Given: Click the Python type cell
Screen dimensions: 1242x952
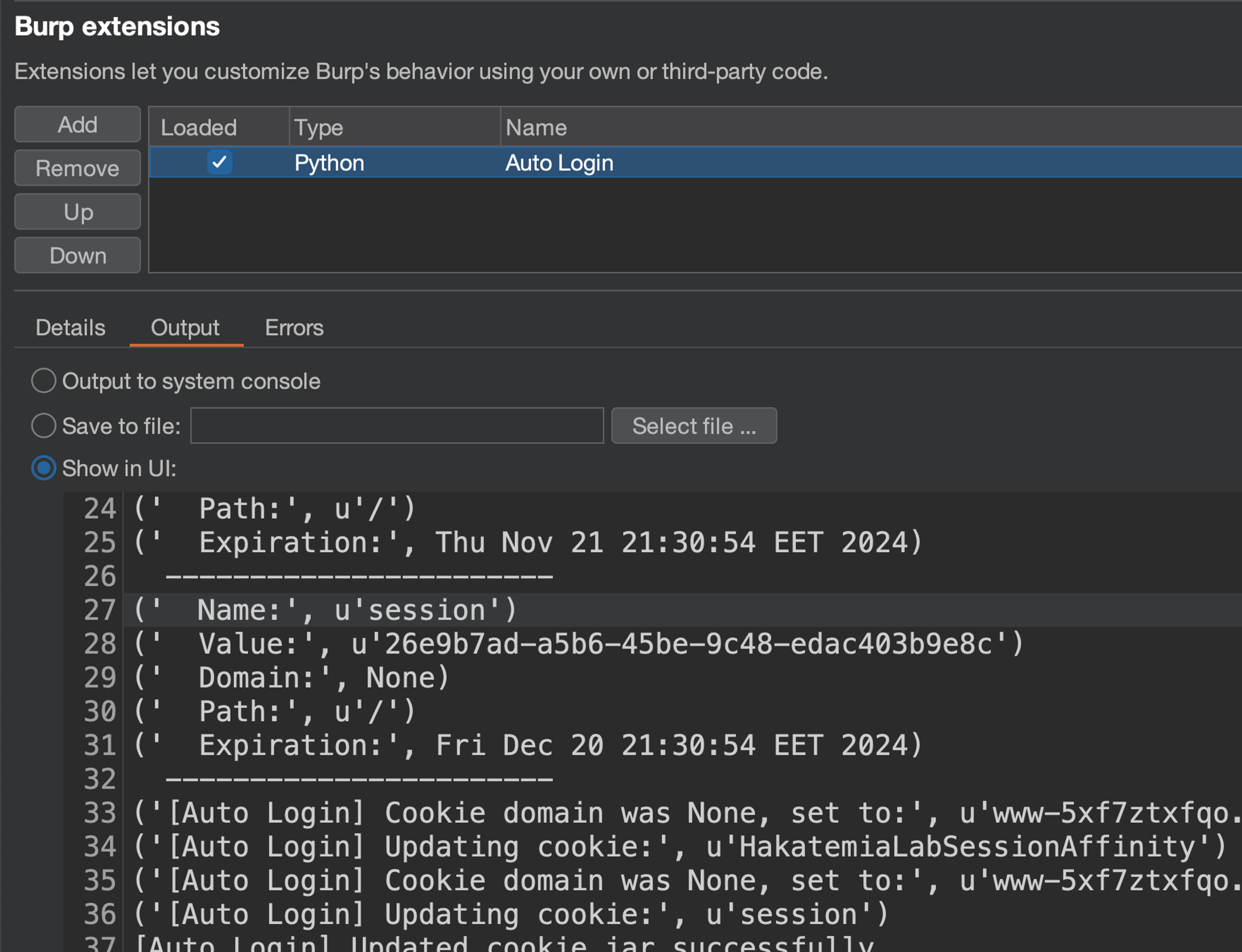Looking at the screenshot, I should pos(329,163).
